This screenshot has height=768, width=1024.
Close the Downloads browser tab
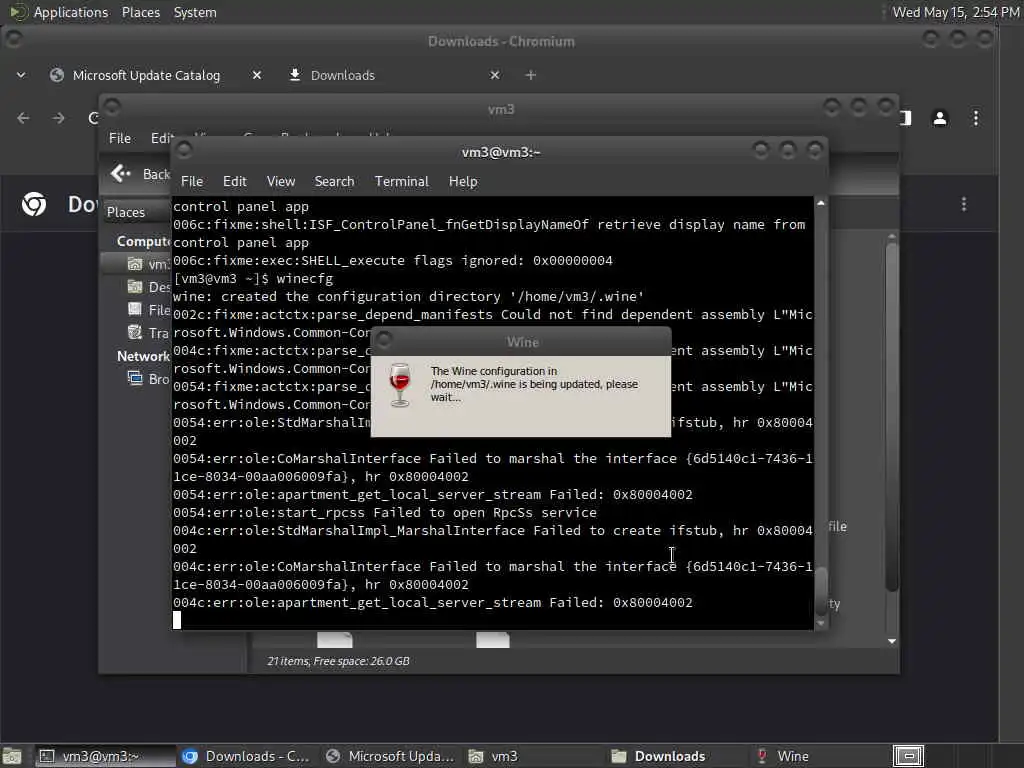point(495,76)
